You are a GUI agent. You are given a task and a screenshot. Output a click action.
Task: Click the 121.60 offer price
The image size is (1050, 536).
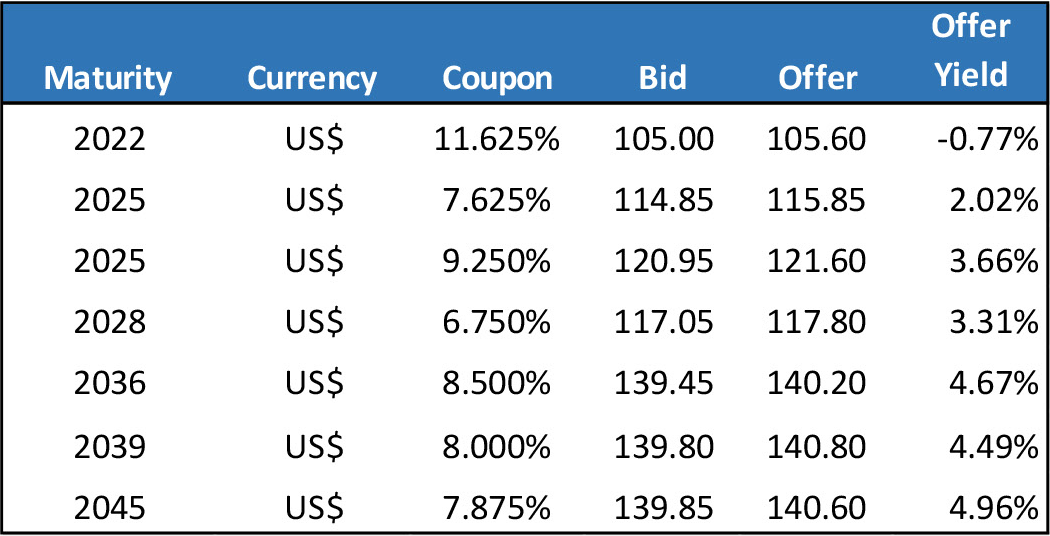(x=816, y=261)
